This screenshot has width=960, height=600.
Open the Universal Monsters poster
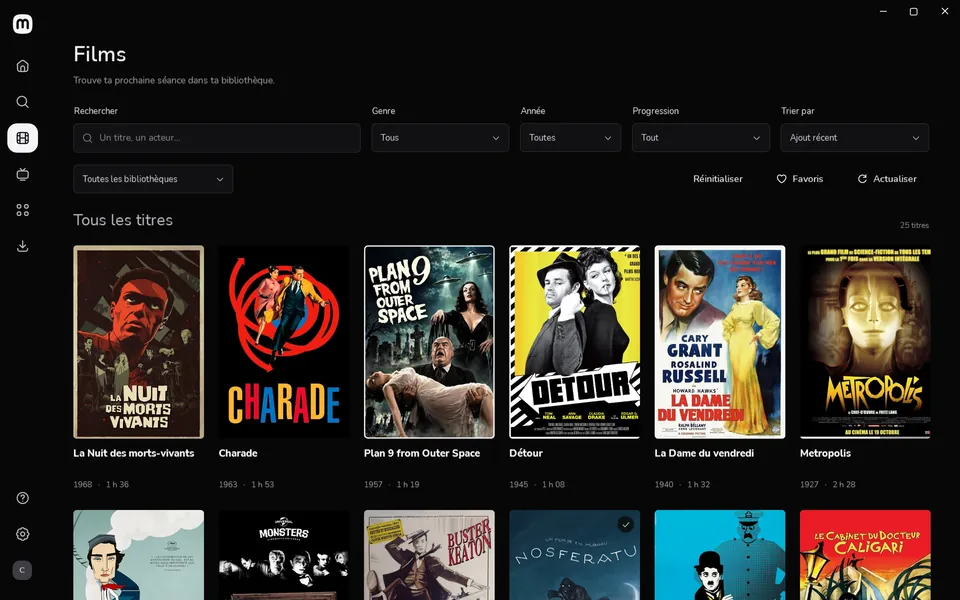click(284, 555)
